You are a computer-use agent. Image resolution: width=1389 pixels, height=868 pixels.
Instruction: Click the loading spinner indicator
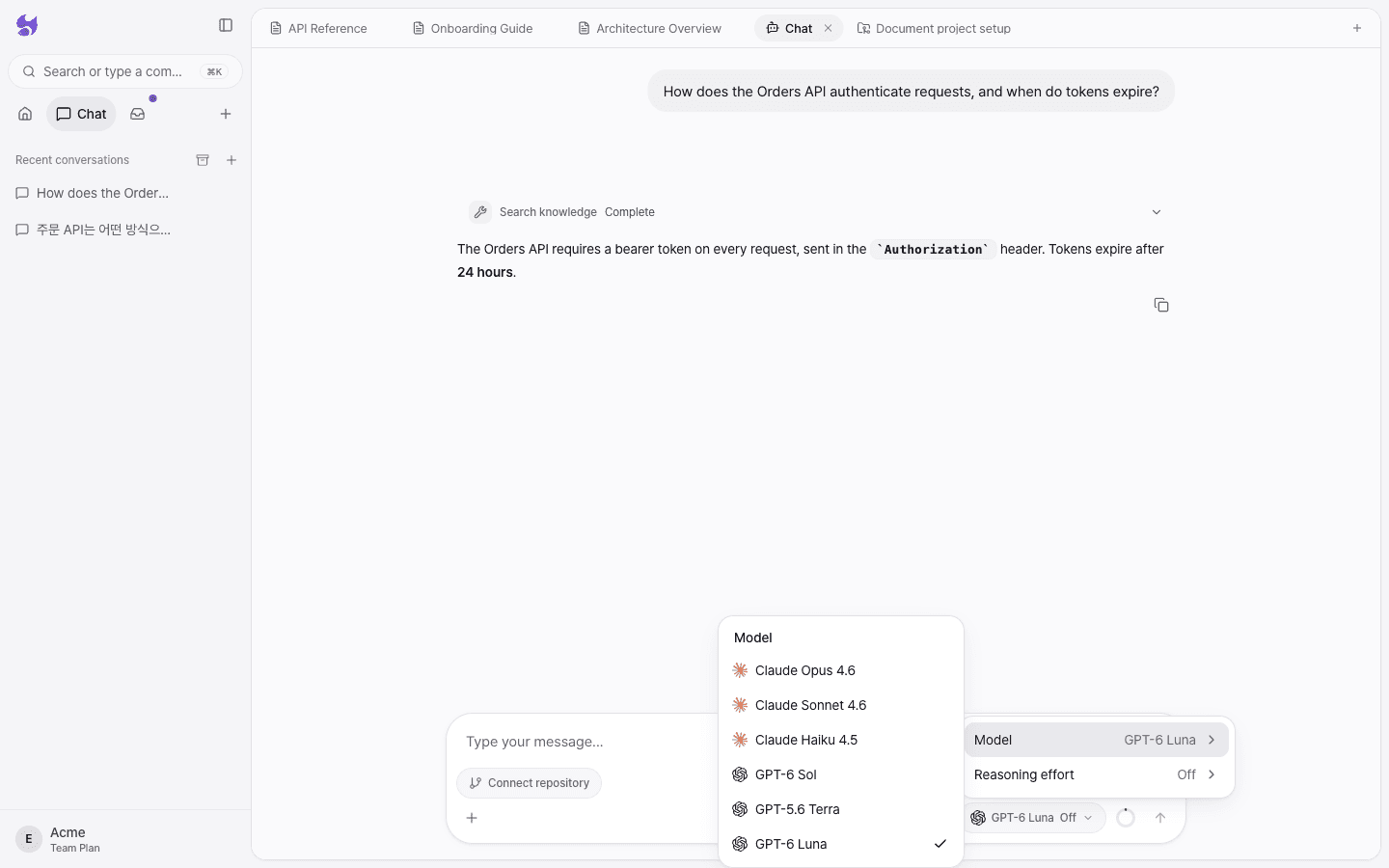click(1126, 818)
